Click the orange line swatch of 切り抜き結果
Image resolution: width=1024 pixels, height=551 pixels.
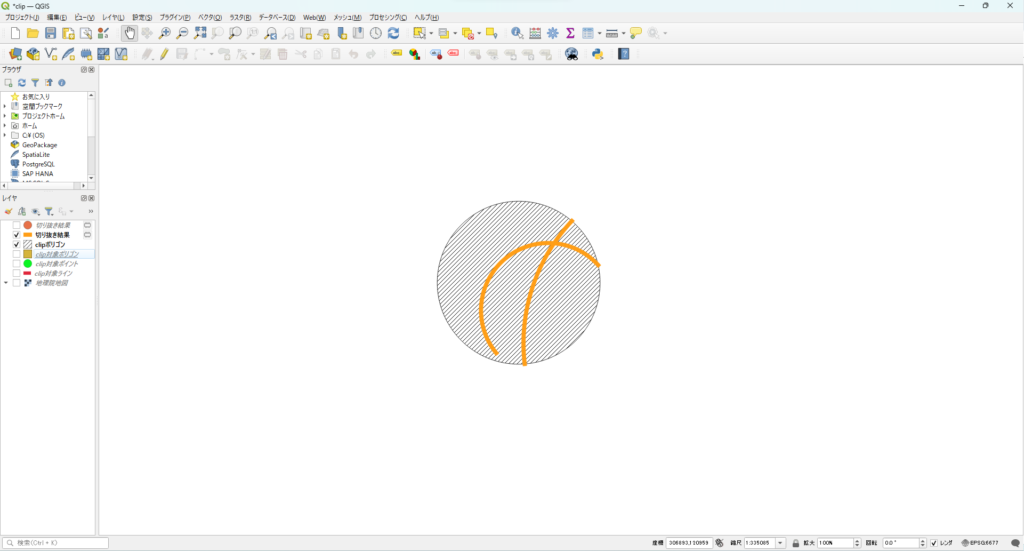coord(27,235)
